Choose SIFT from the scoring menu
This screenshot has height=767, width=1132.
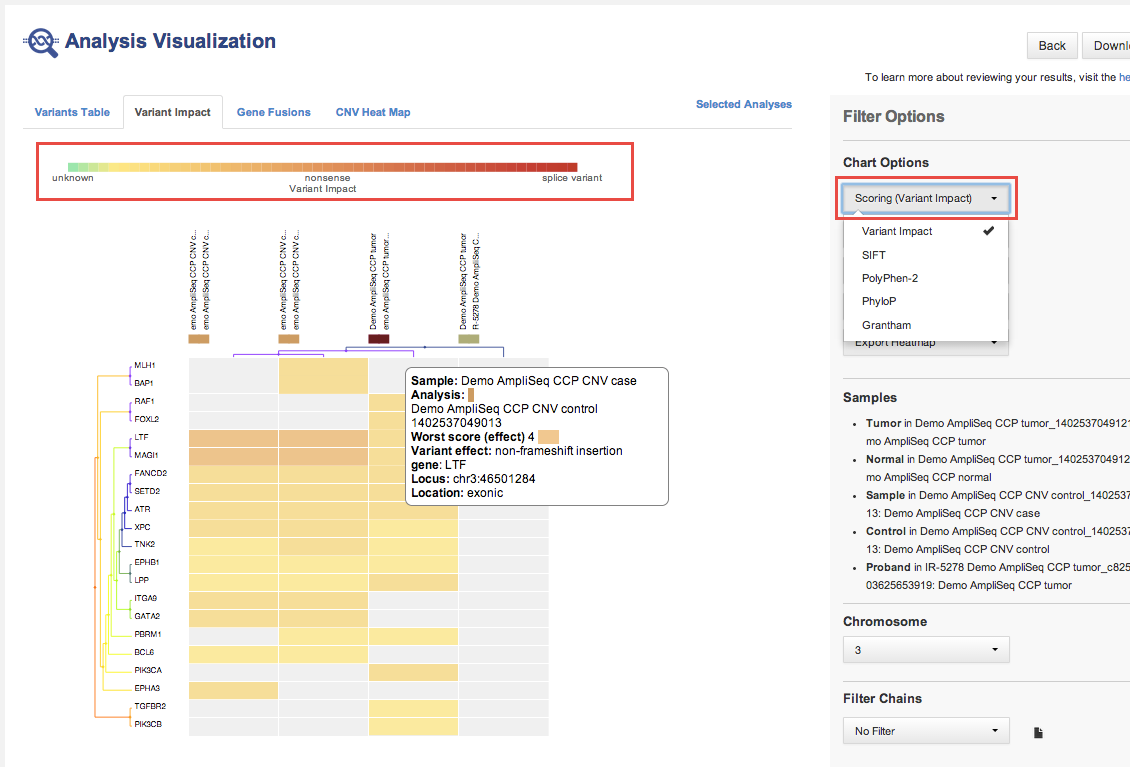click(x=874, y=255)
